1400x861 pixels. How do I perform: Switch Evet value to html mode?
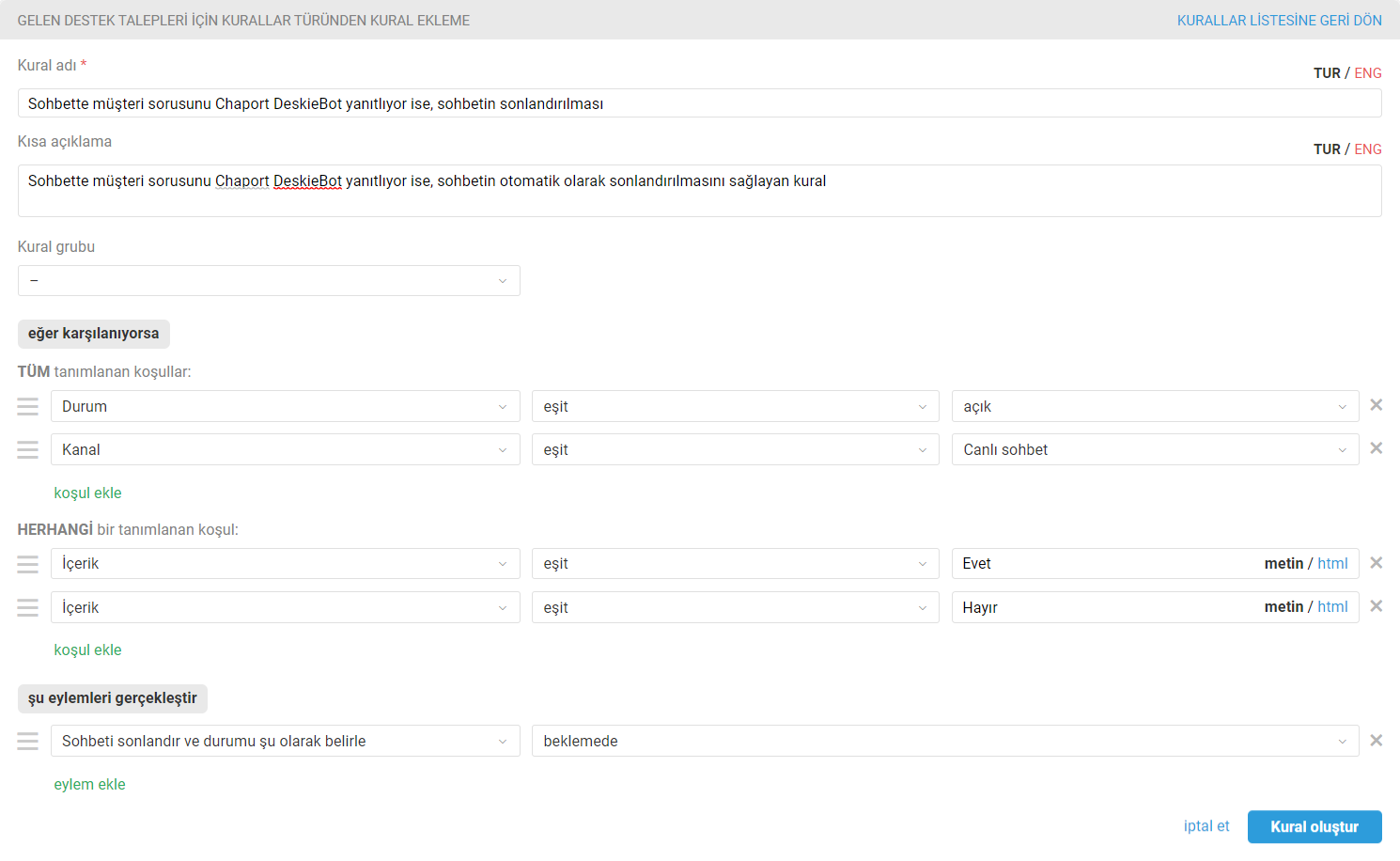point(1332,563)
